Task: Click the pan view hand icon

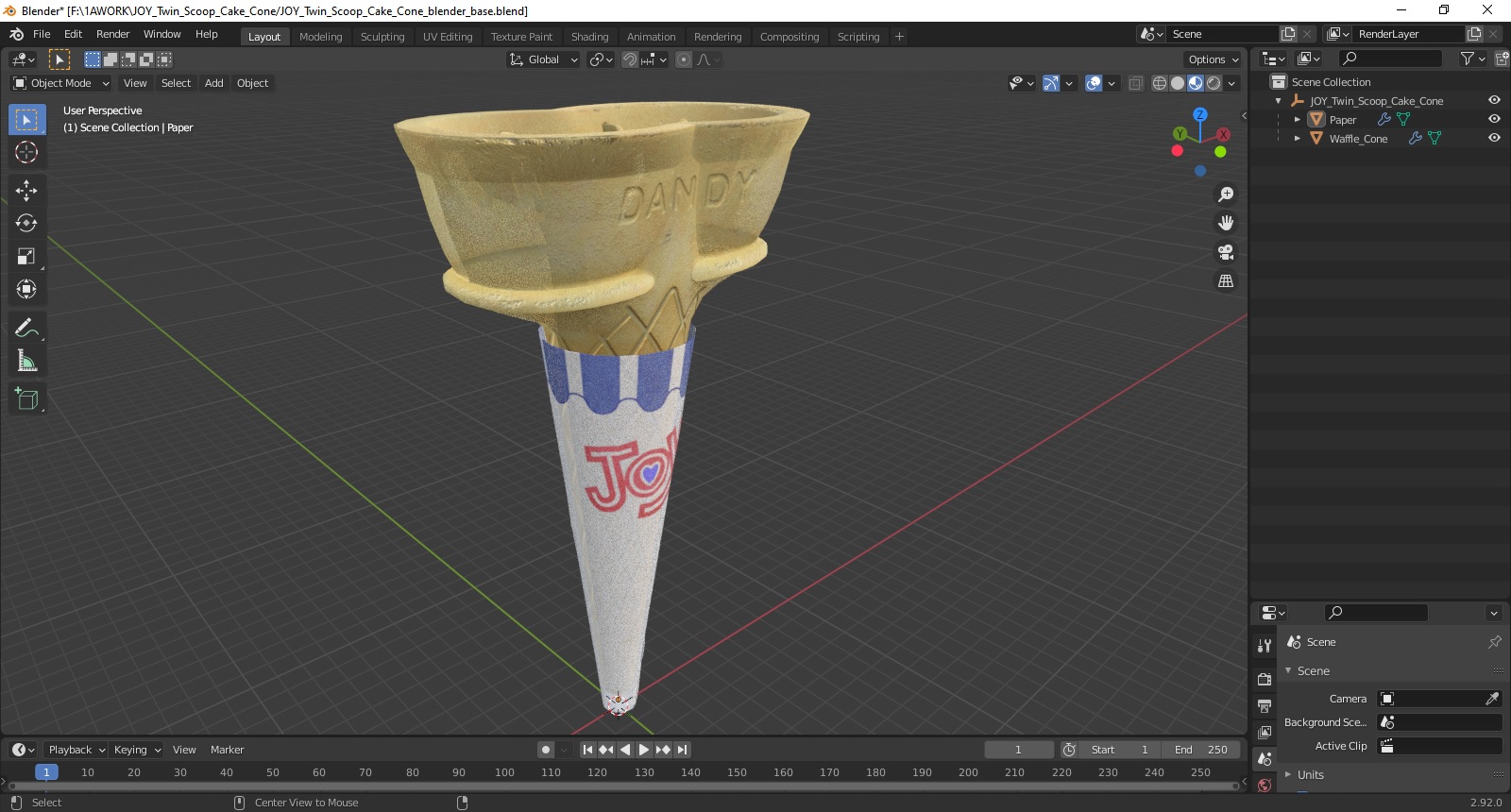Action: point(1226,223)
